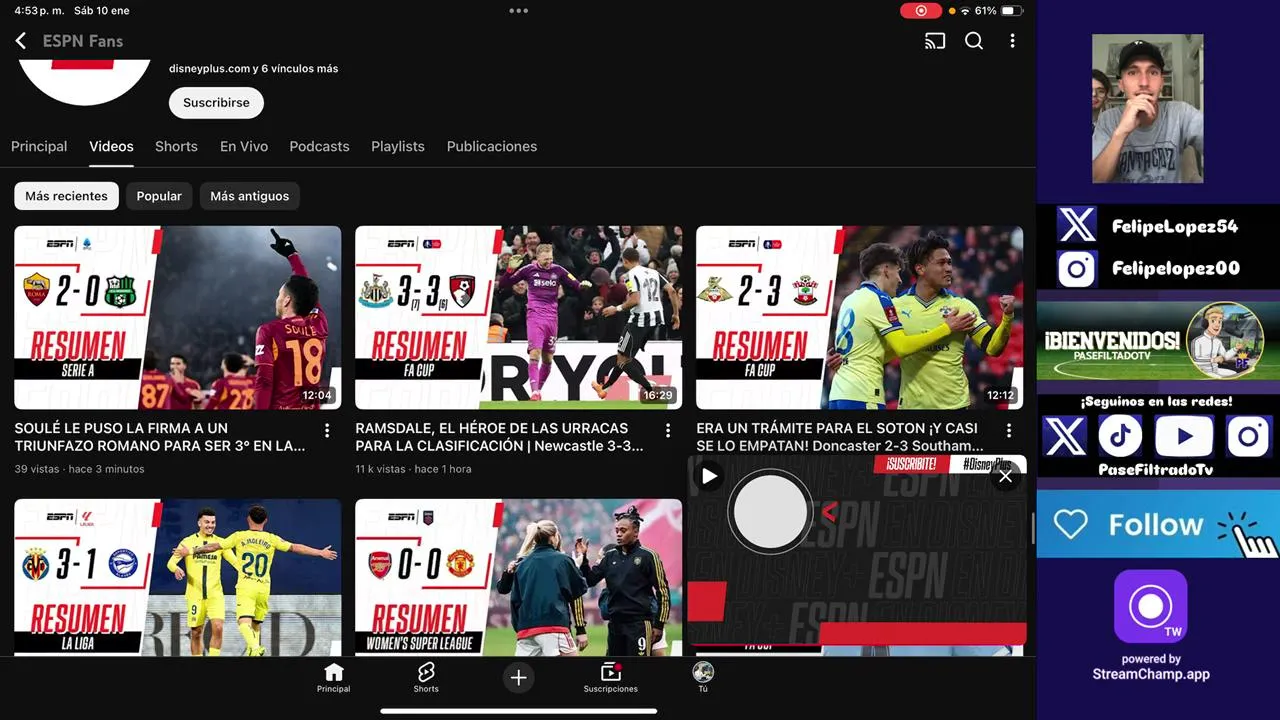1280x720 pixels.
Task: Open options for the RAMSDALE Newcastle video
Action: tap(668, 431)
